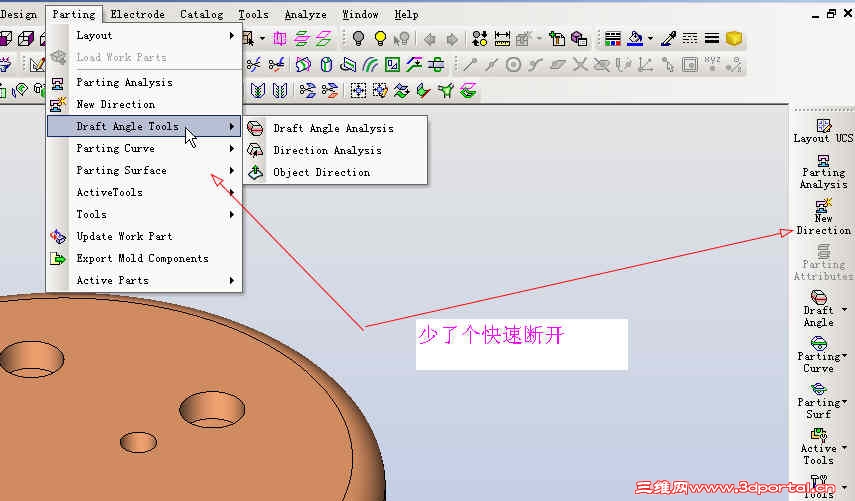The height and width of the screenshot is (501, 855).
Task: Open the Tools menu in menu bar
Action: (253, 15)
